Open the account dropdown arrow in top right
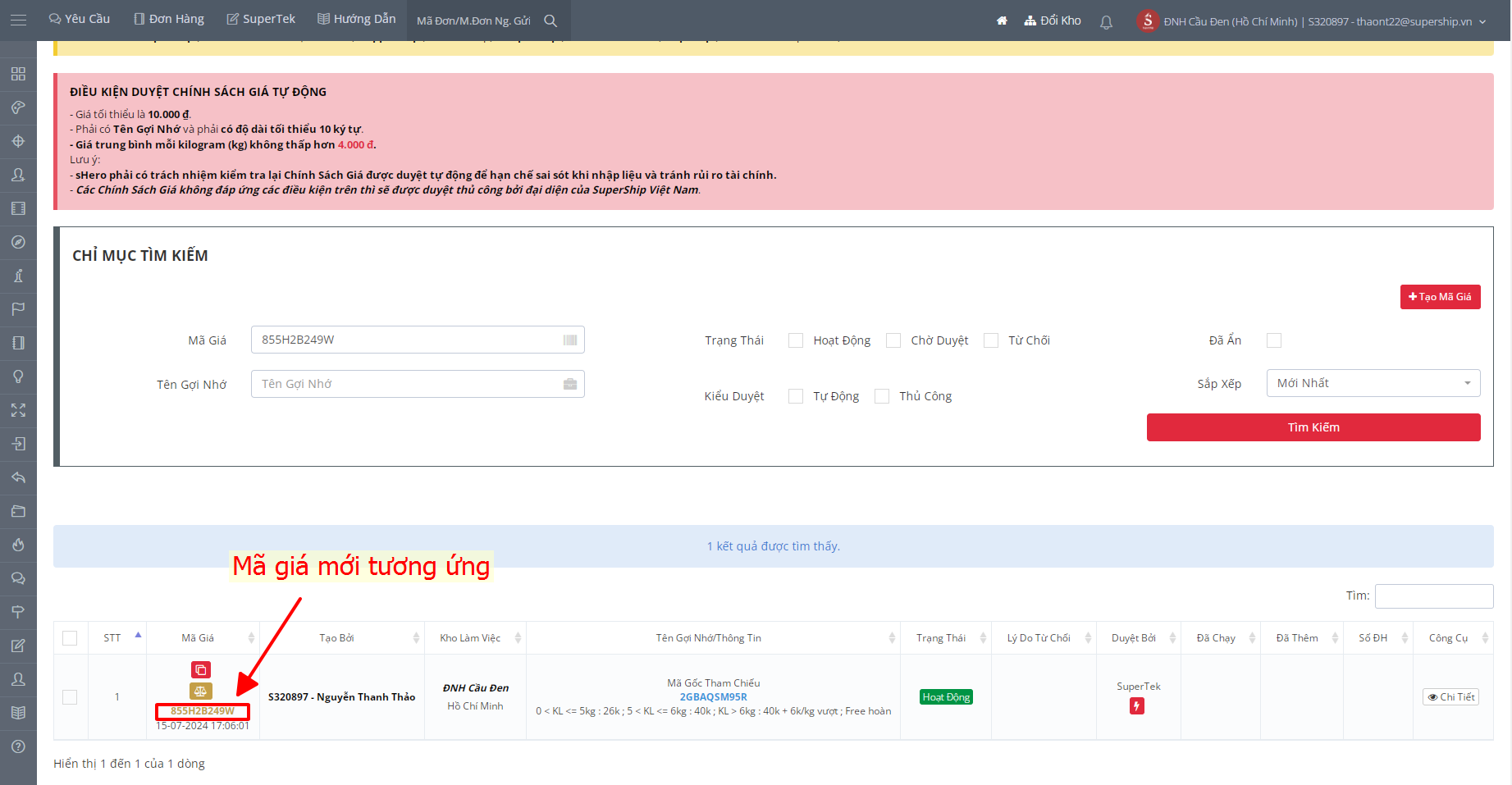1512x785 pixels. click(1482, 22)
